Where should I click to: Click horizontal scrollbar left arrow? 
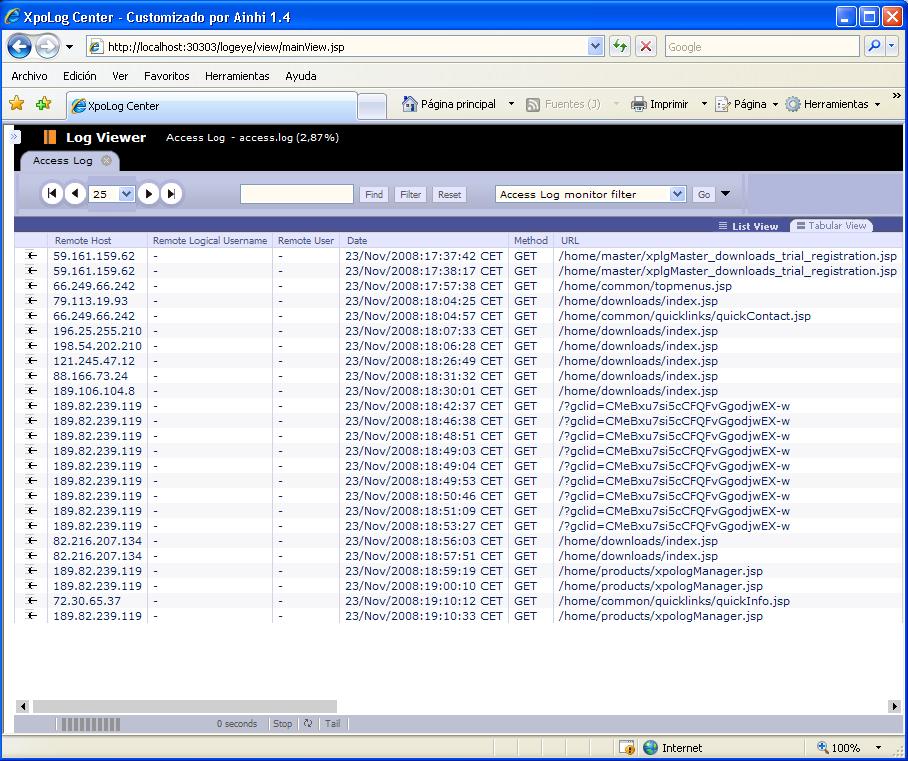click(x=23, y=706)
